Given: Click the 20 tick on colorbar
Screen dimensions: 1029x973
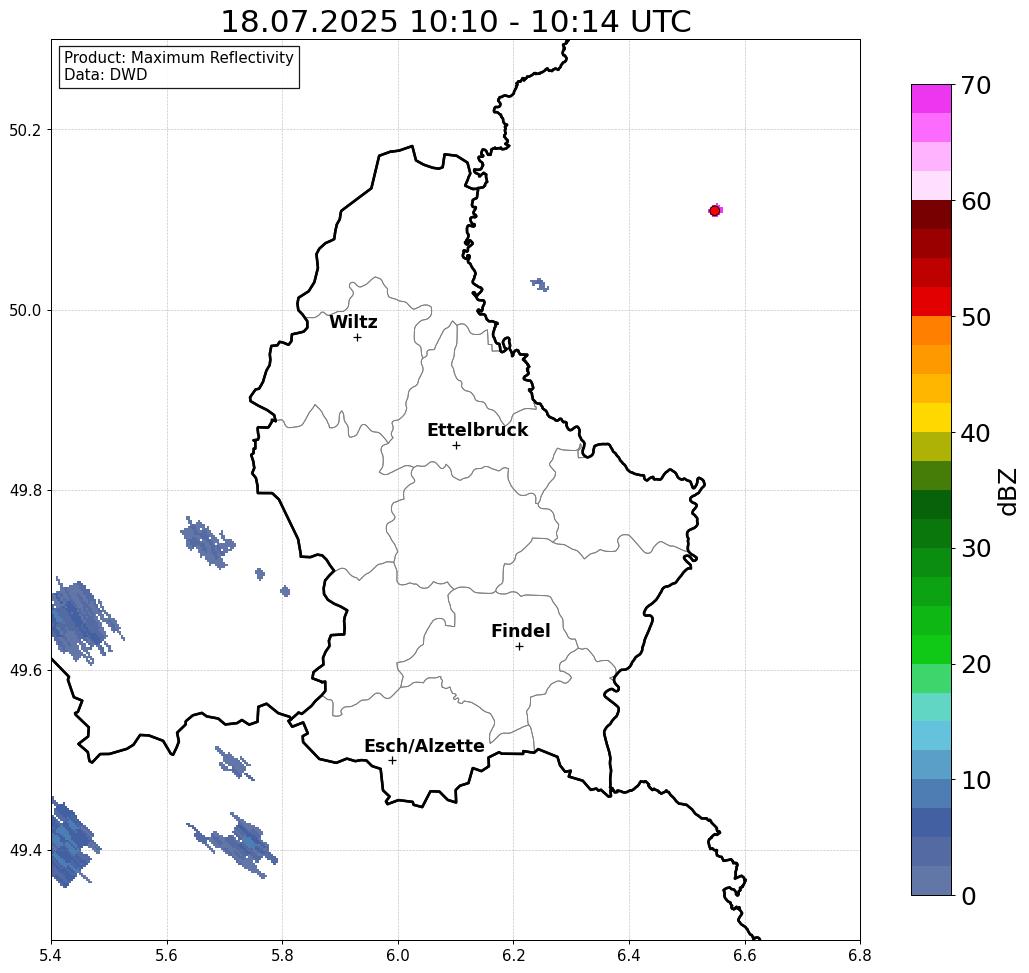Looking at the screenshot, I should [x=976, y=665].
